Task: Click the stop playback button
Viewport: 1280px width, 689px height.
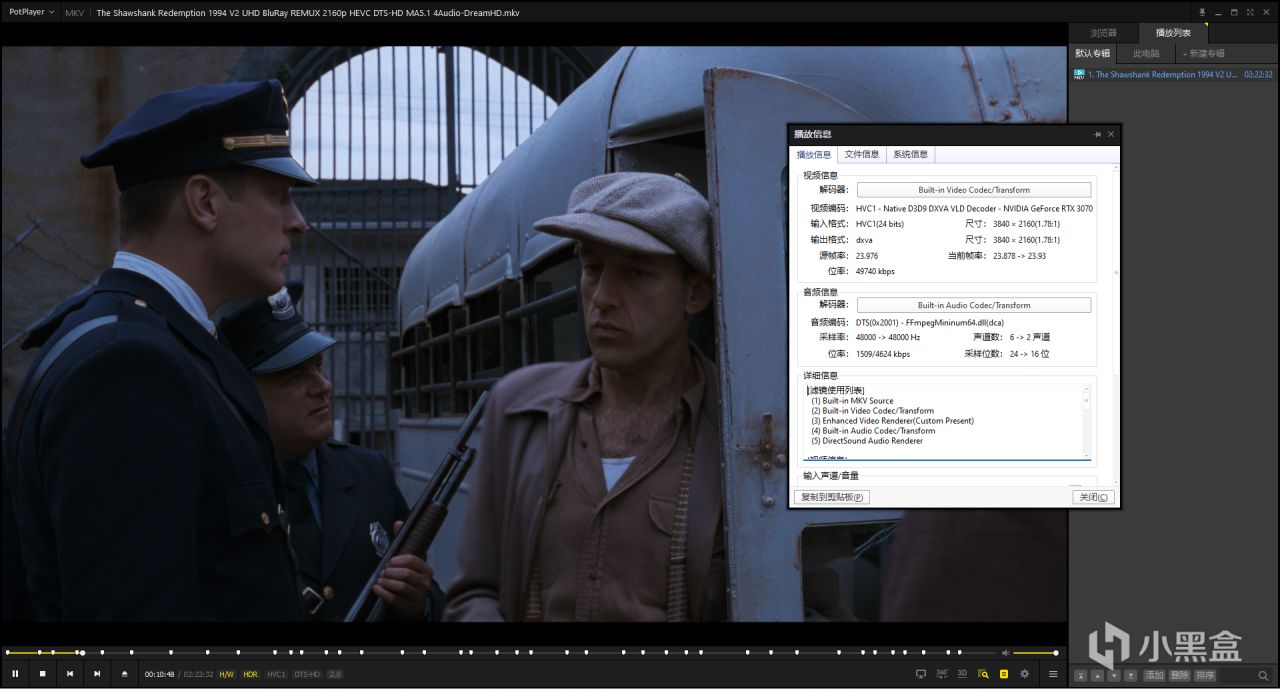Action: [x=42, y=674]
